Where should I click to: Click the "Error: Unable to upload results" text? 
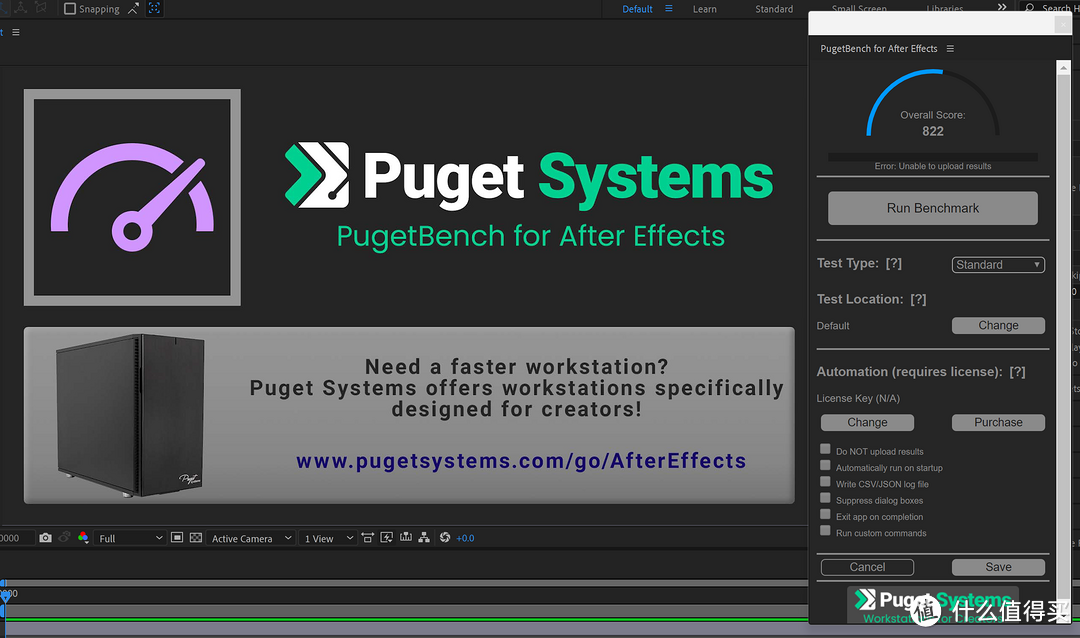coord(933,166)
